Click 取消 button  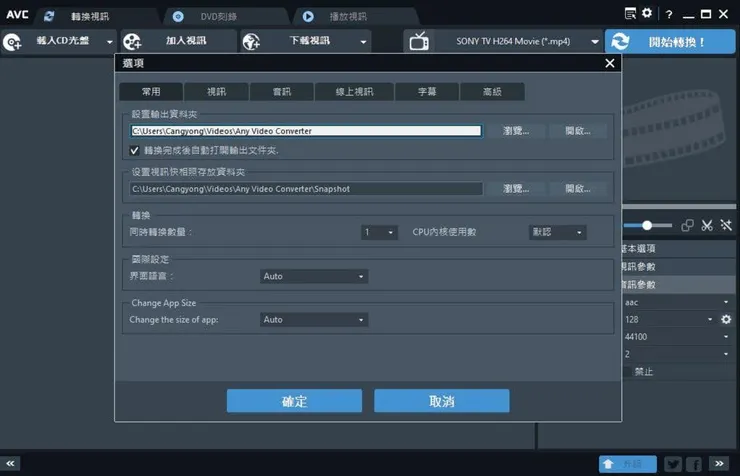(x=442, y=401)
